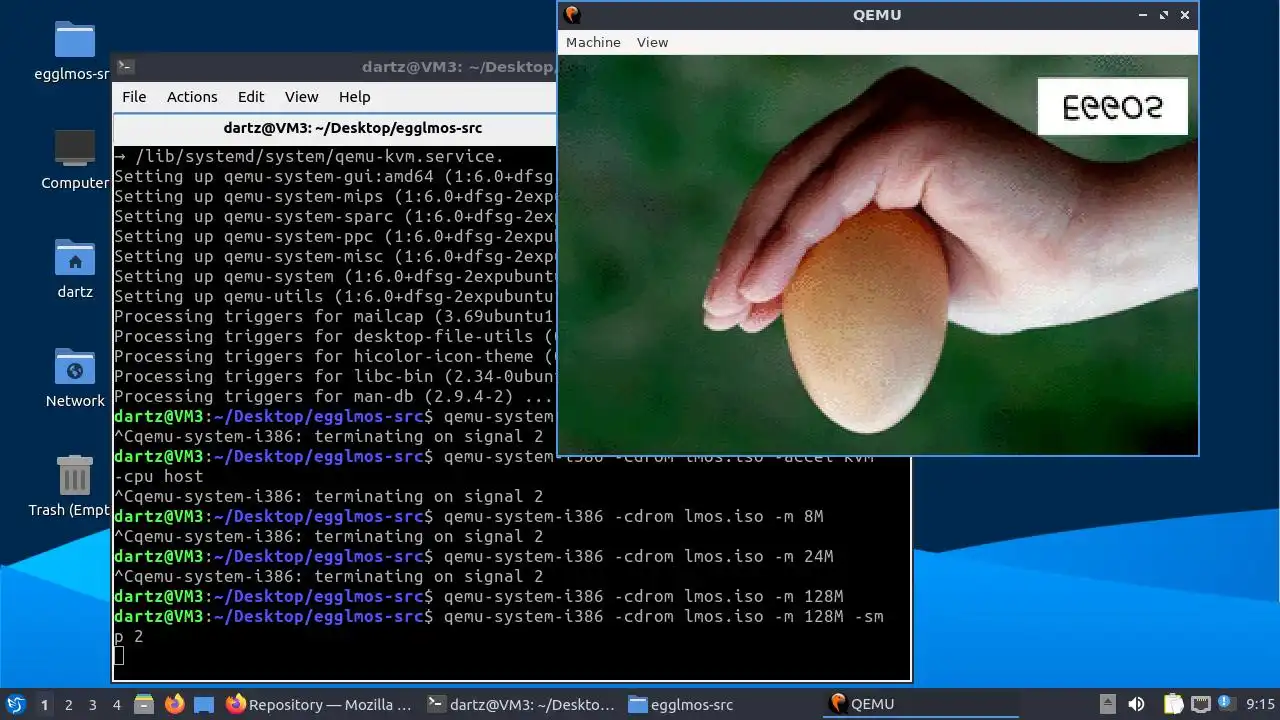Click the 9:15 clock in panel
The height and width of the screenshot is (720, 1280).
click(1260, 705)
